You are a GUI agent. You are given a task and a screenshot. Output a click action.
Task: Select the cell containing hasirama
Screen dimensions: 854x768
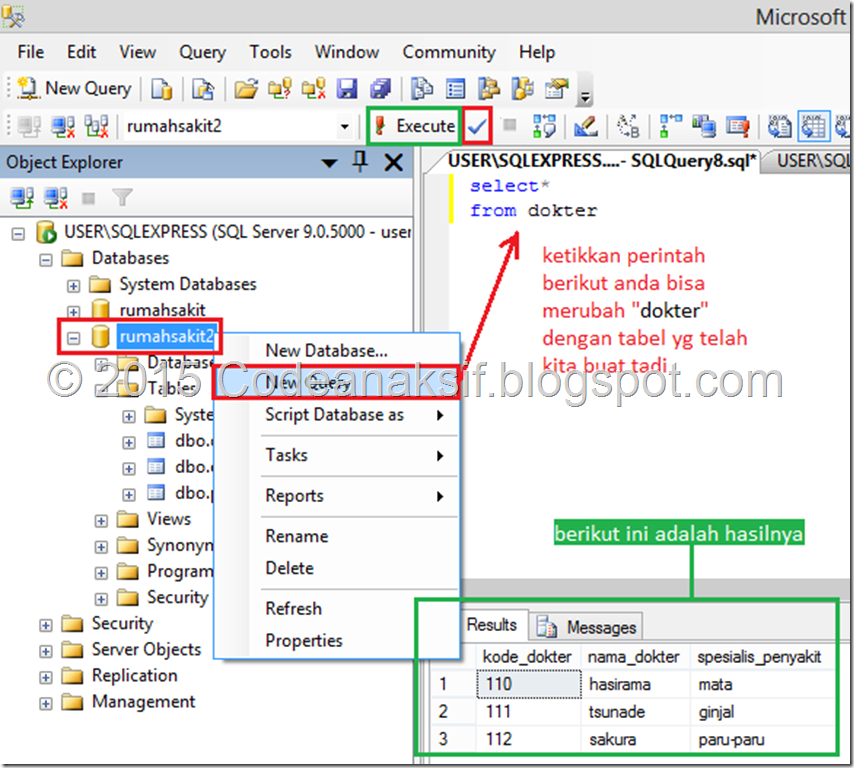(x=636, y=685)
